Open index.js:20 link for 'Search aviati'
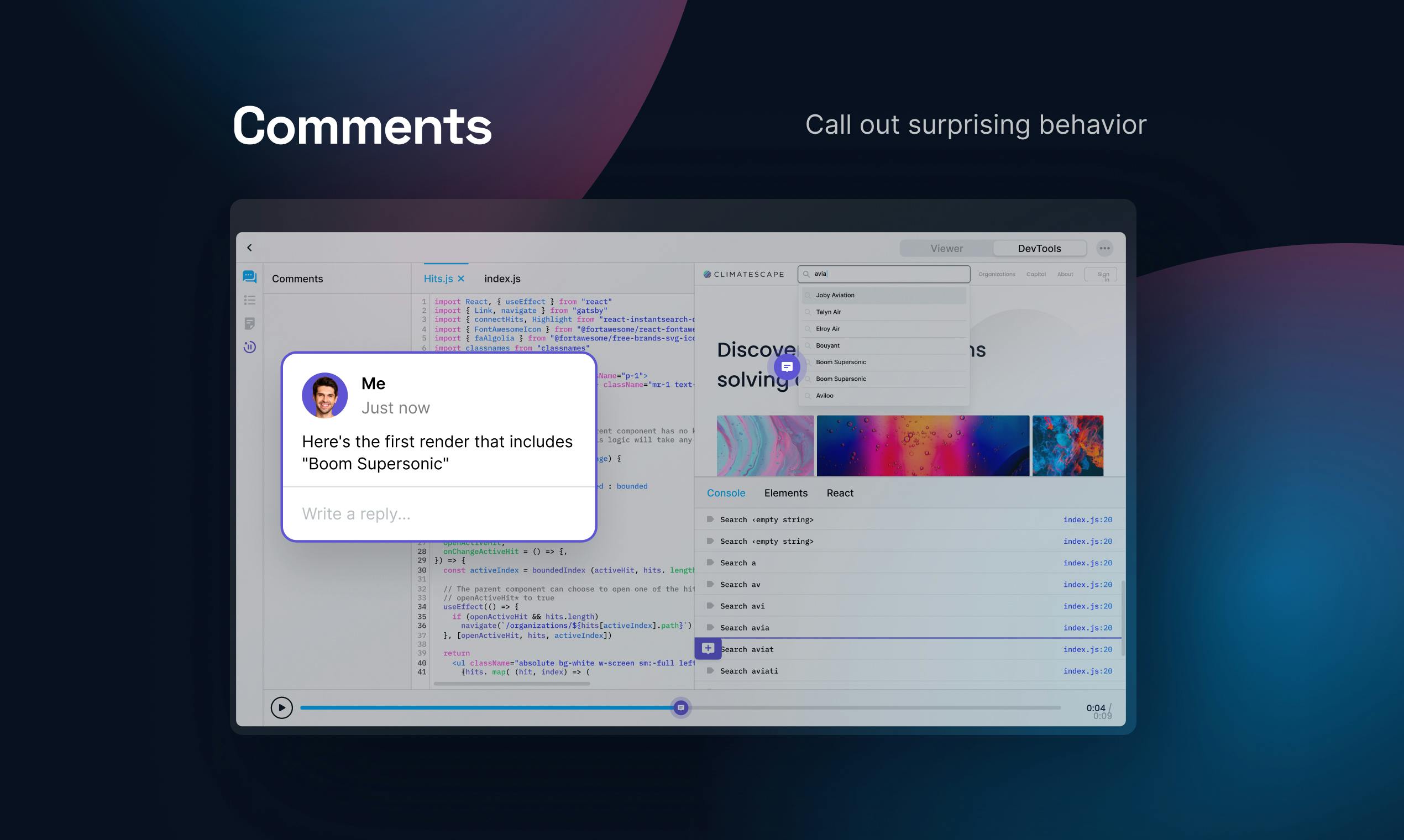The width and height of the screenshot is (1404, 840). pyautogui.click(x=1087, y=671)
